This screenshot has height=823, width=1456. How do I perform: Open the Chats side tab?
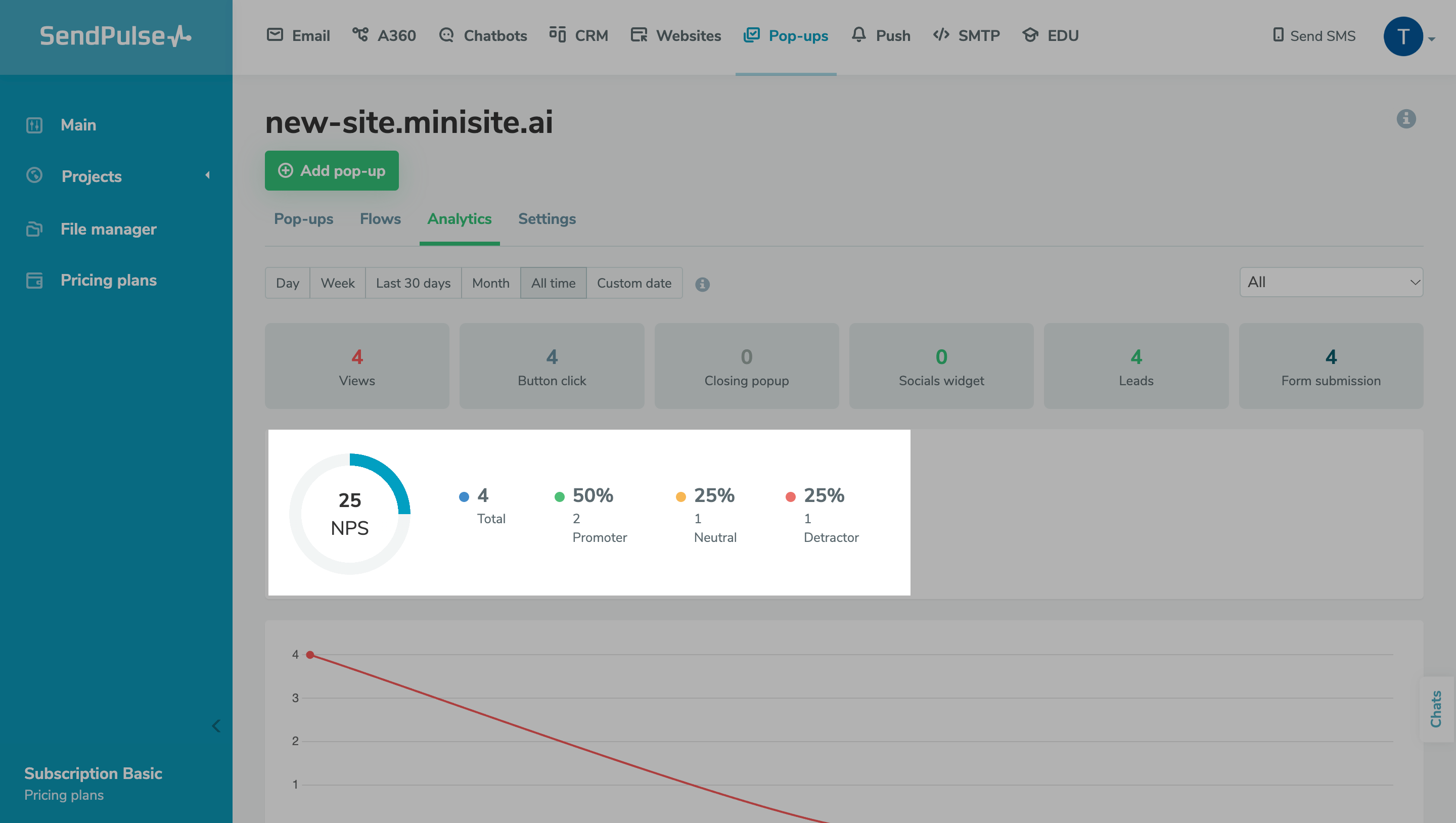coord(1436,709)
